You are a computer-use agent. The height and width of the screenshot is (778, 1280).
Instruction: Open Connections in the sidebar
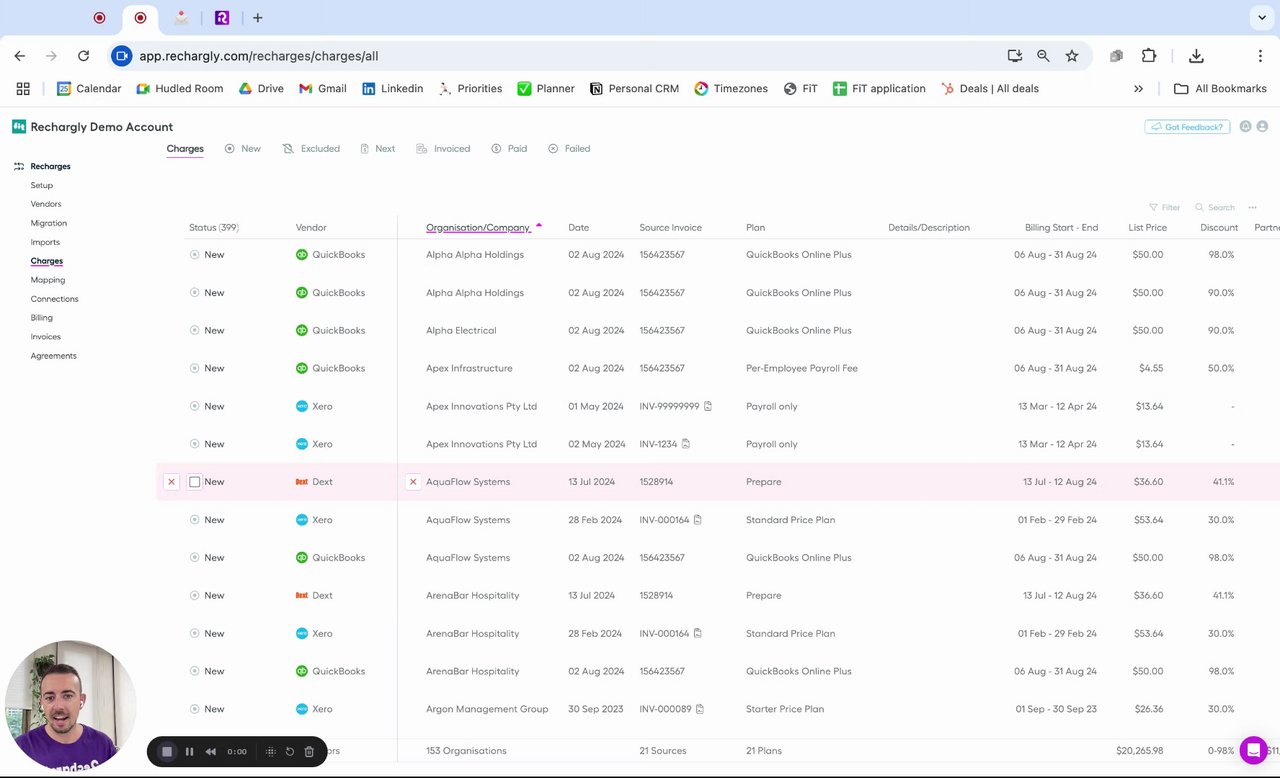coord(54,299)
